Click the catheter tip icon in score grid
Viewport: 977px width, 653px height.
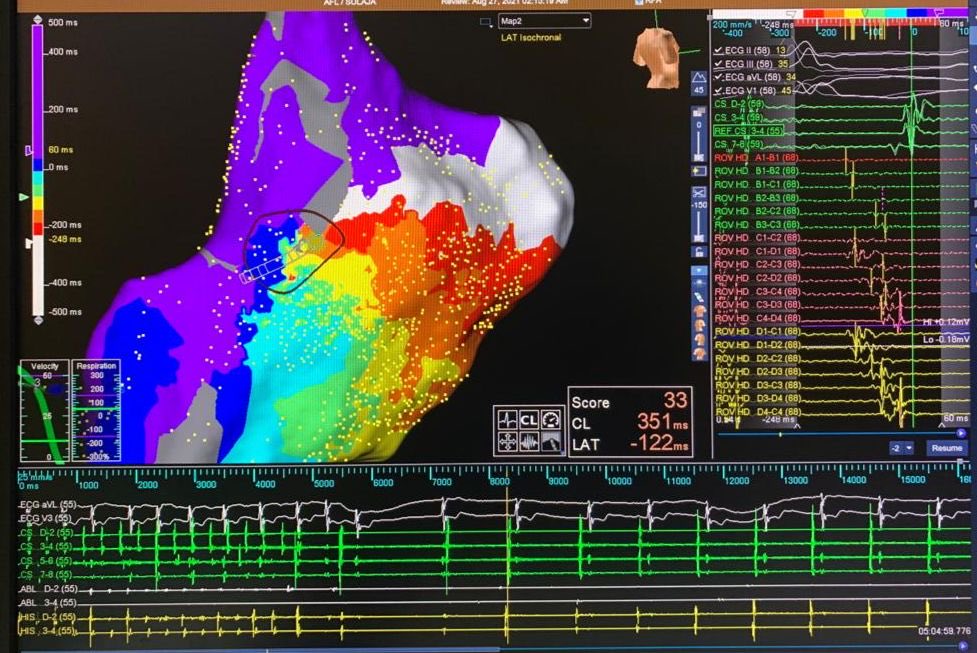551,442
